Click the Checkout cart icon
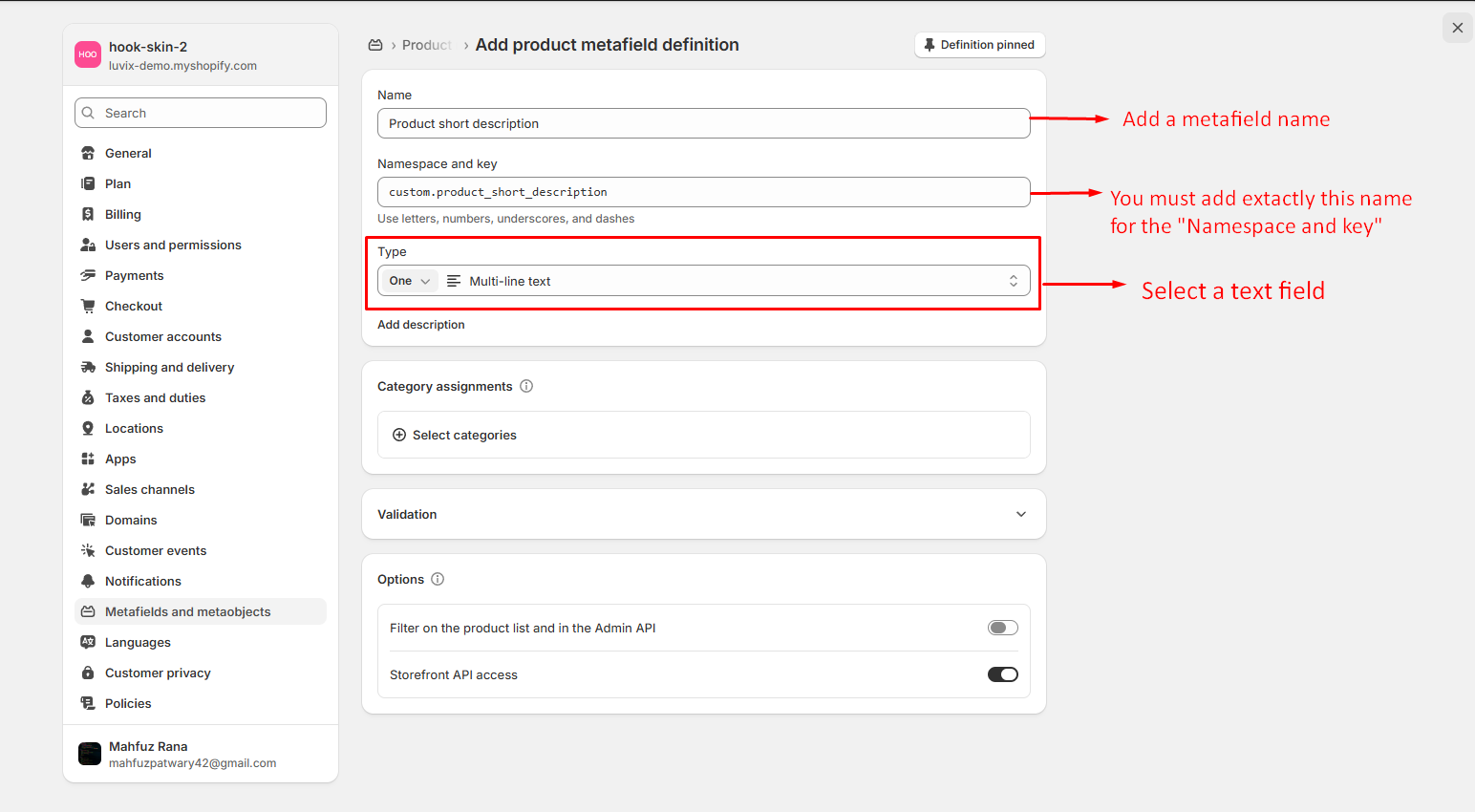The width and height of the screenshot is (1475, 812). click(x=88, y=306)
